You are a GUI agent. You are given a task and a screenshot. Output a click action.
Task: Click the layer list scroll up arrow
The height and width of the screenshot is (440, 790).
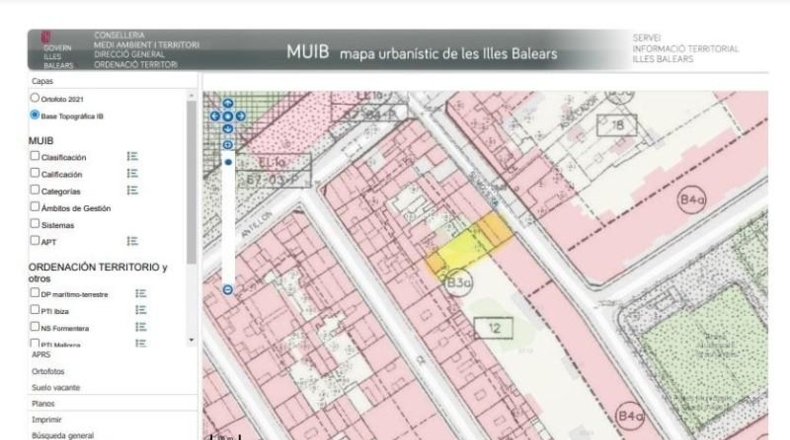pyautogui.click(x=191, y=96)
